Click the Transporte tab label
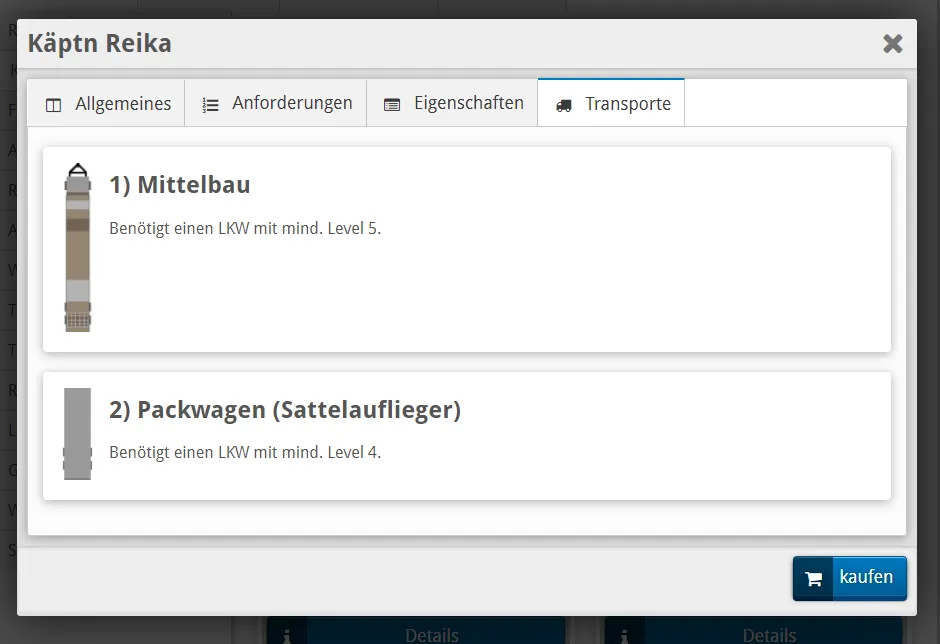The image size is (940, 644). 628,104
